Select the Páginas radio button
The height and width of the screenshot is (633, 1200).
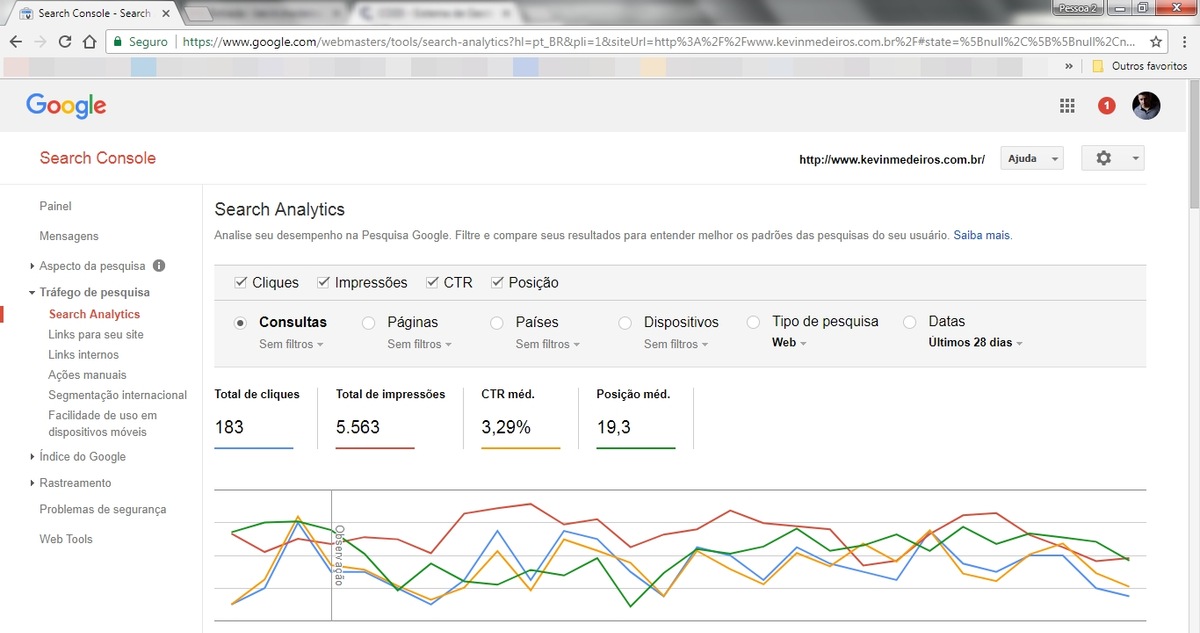pos(368,323)
